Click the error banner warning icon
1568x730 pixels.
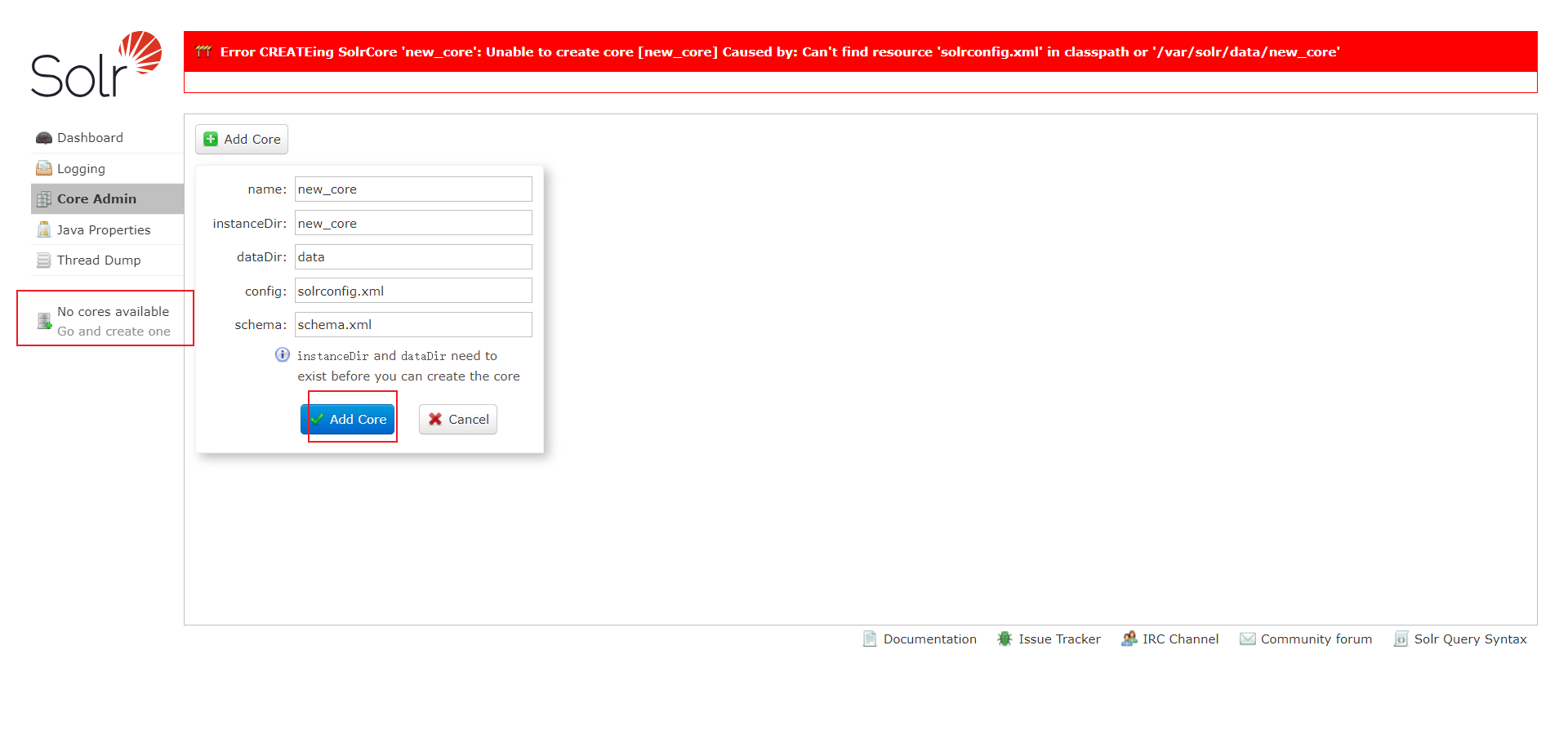204,51
